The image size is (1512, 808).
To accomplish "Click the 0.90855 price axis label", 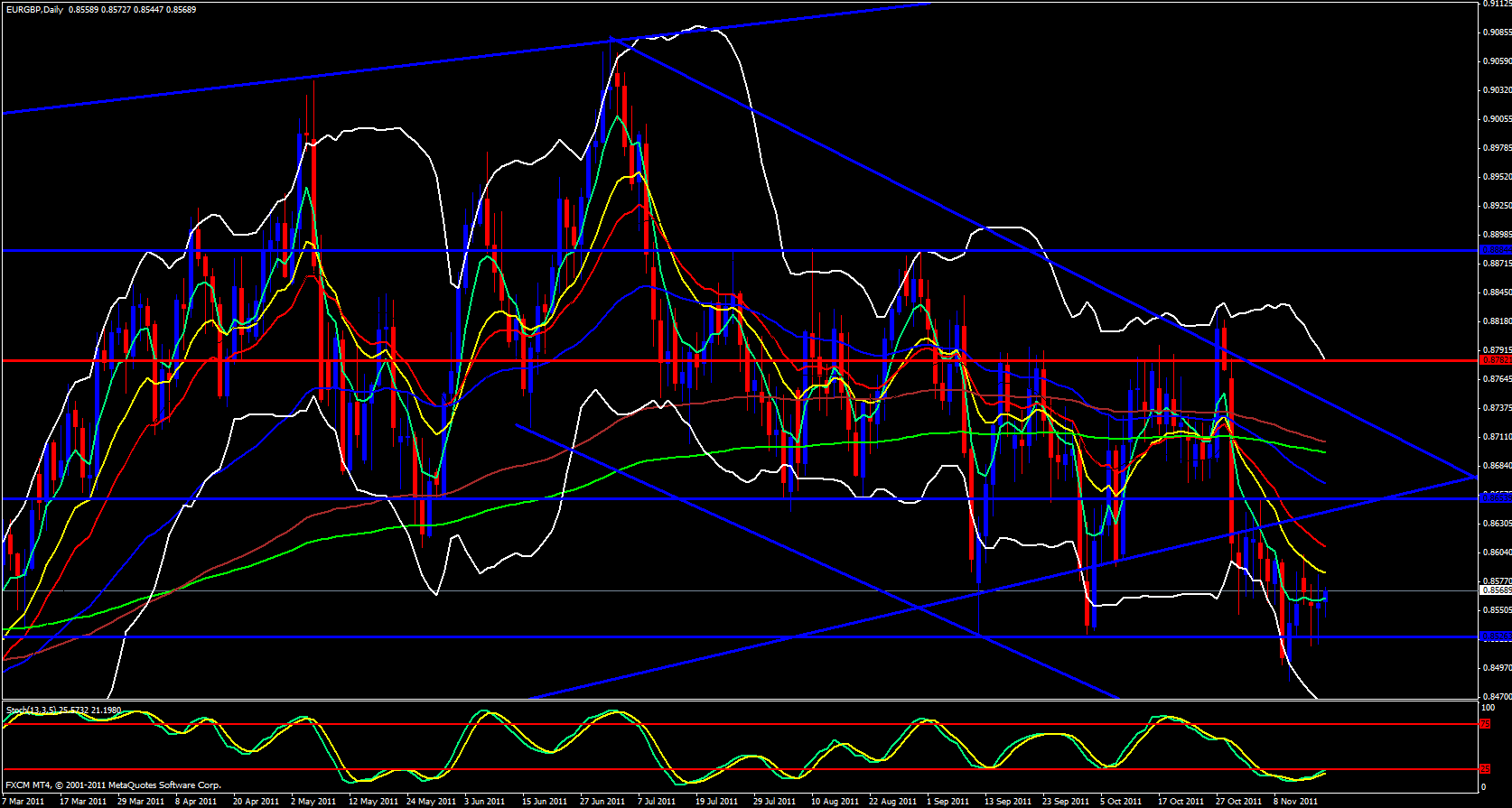I will point(1497,33).
